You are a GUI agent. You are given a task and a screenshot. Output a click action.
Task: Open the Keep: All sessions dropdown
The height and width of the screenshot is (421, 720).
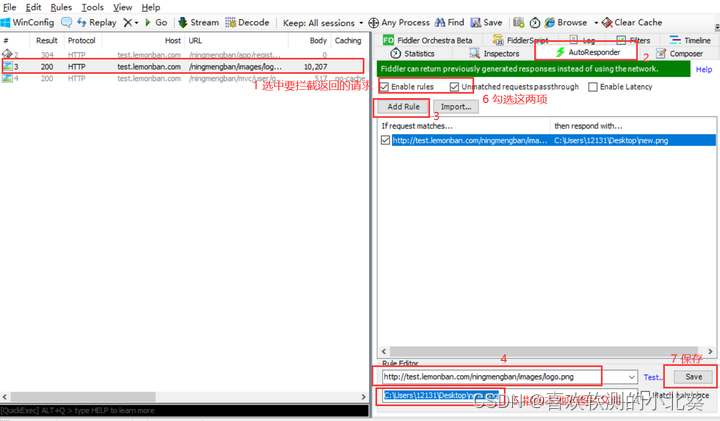click(x=323, y=22)
